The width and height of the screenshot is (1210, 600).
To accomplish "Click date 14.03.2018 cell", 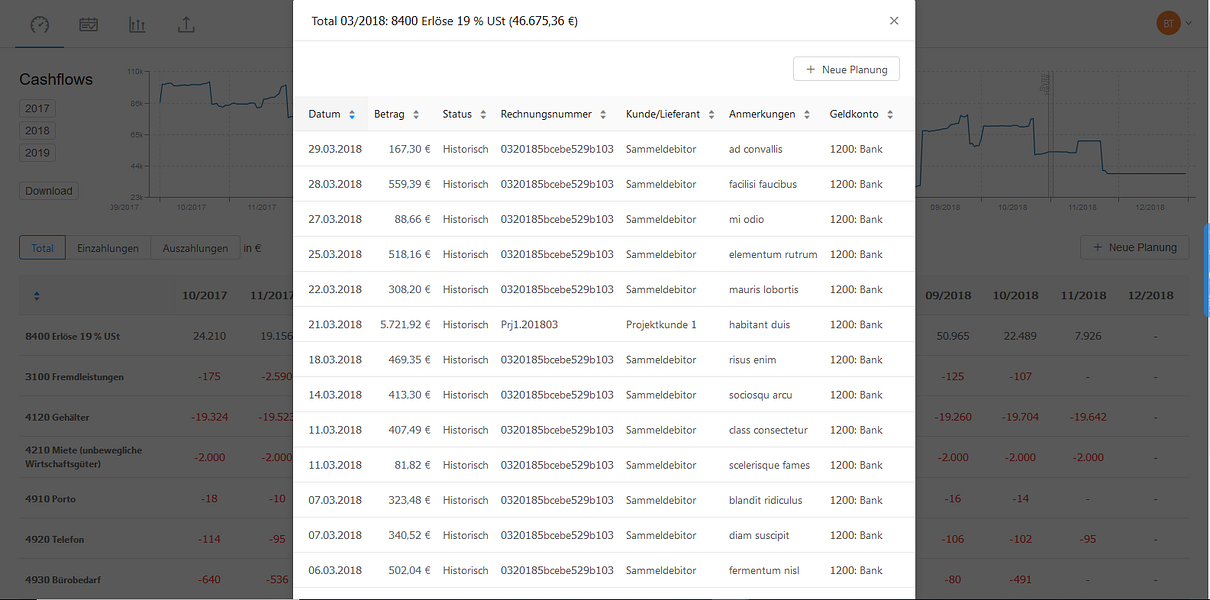I will coord(335,395).
